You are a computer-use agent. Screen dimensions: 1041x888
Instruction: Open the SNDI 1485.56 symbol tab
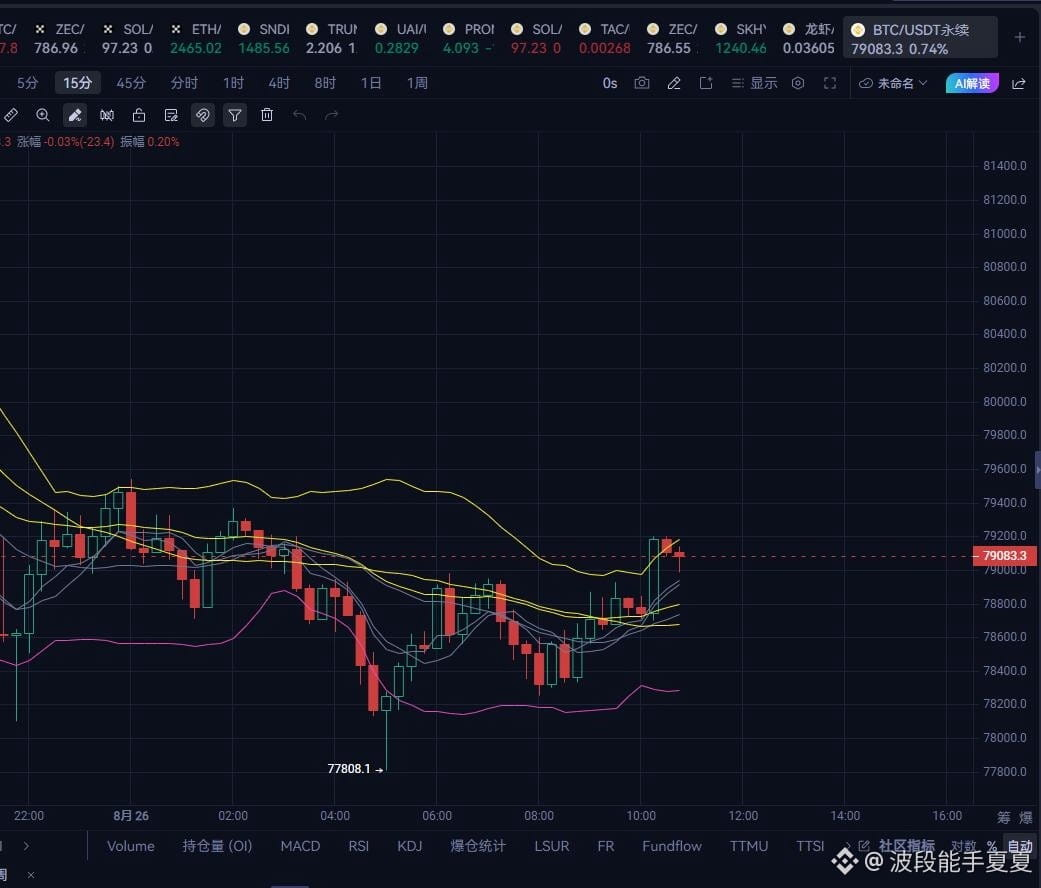pyautogui.click(x=264, y=38)
